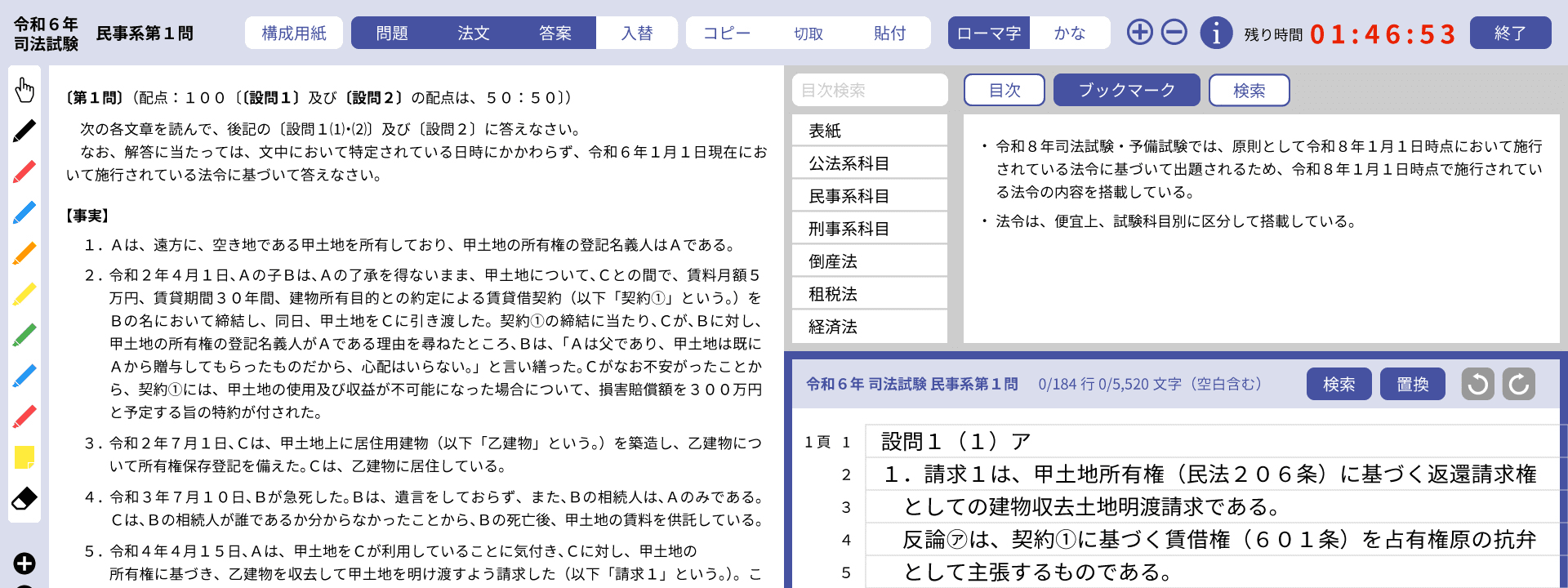Click the コピー button

click(727, 33)
